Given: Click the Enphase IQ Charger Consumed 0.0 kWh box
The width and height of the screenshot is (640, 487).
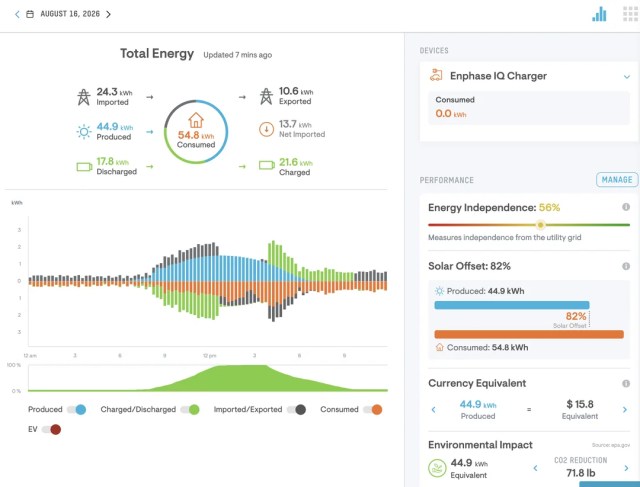Looking at the screenshot, I should point(529,108).
